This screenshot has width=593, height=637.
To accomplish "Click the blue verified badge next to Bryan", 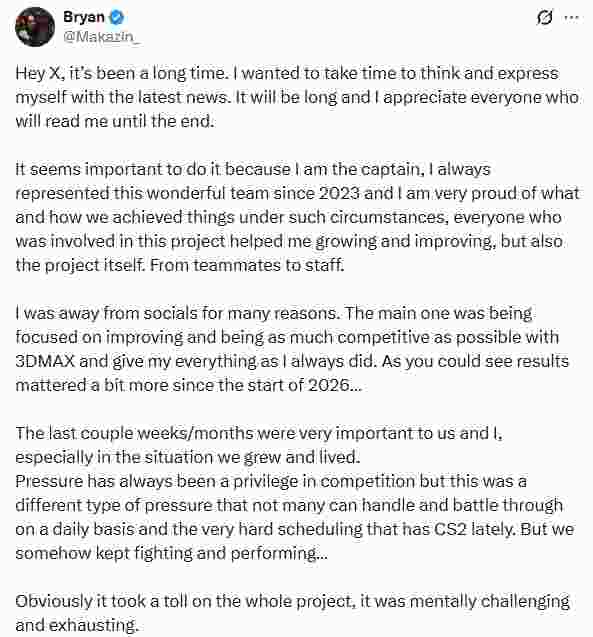I will [x=117, y=17].
